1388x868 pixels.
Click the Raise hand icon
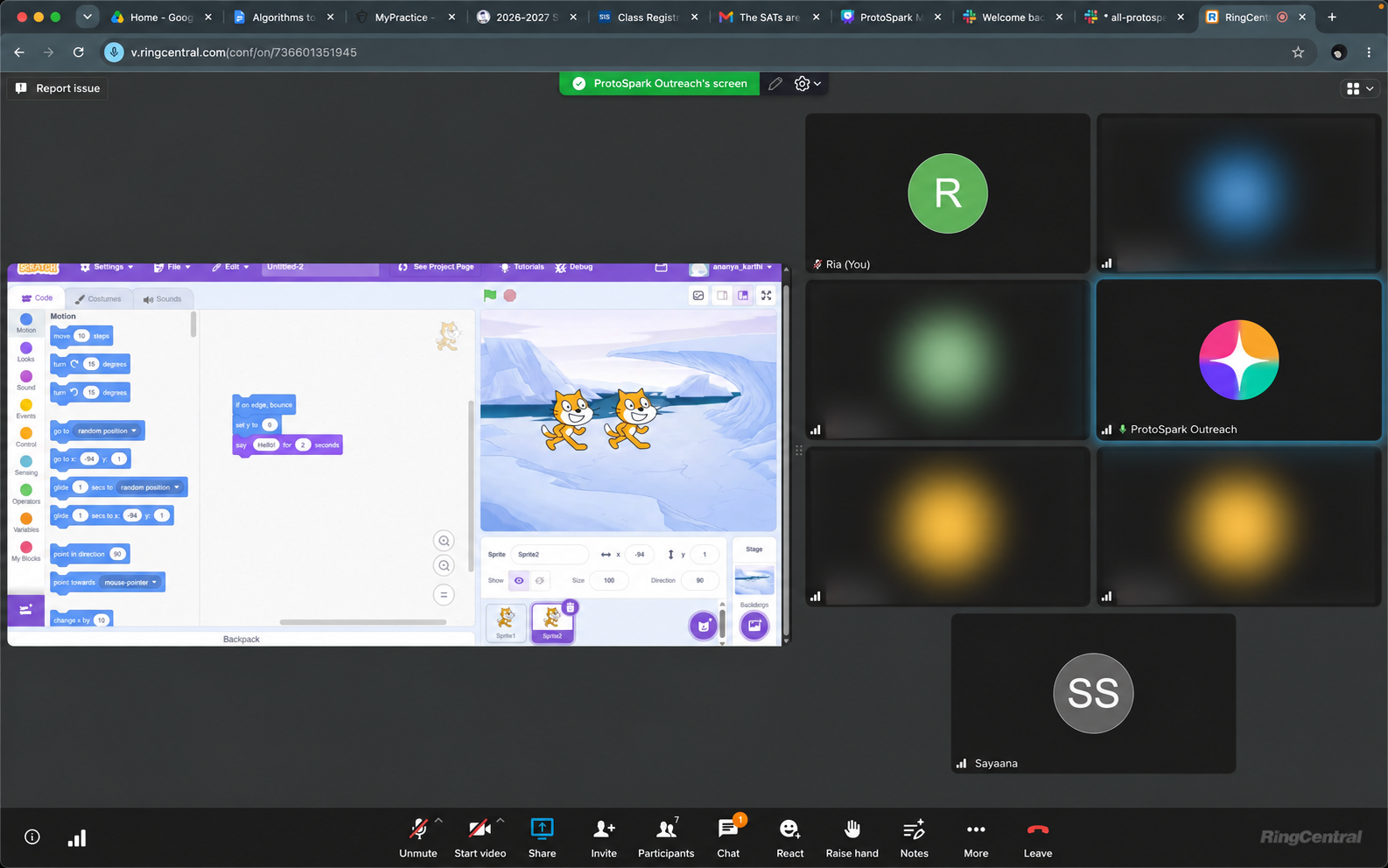[852, 829]
